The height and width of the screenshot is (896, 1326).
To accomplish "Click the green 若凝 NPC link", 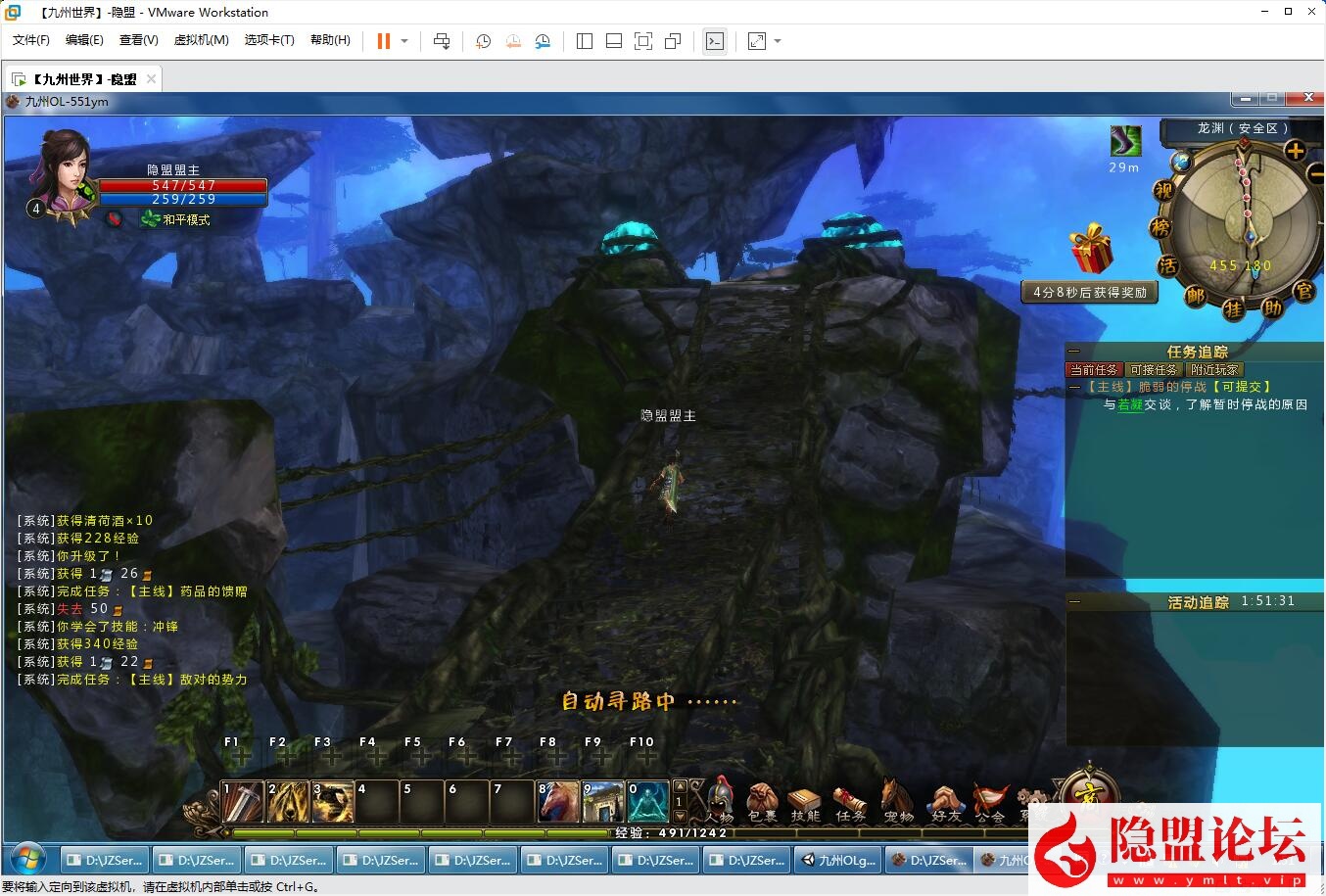I will [x=1130, y=404].
